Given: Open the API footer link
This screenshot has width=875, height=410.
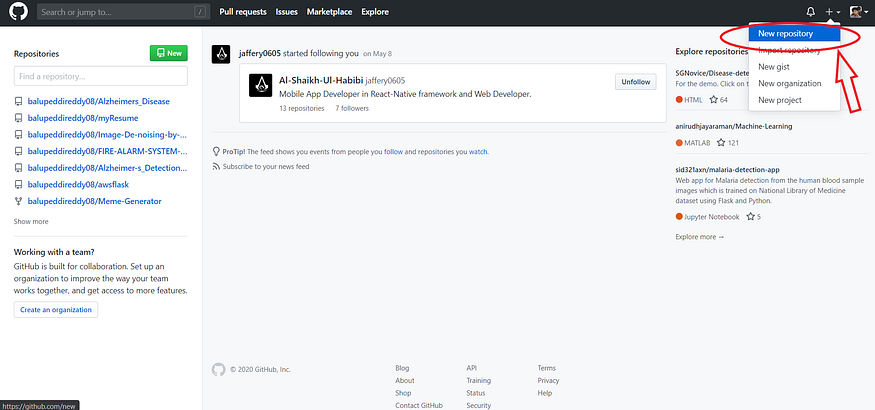Looking at the screenshot, I should [x=472, y=368].
